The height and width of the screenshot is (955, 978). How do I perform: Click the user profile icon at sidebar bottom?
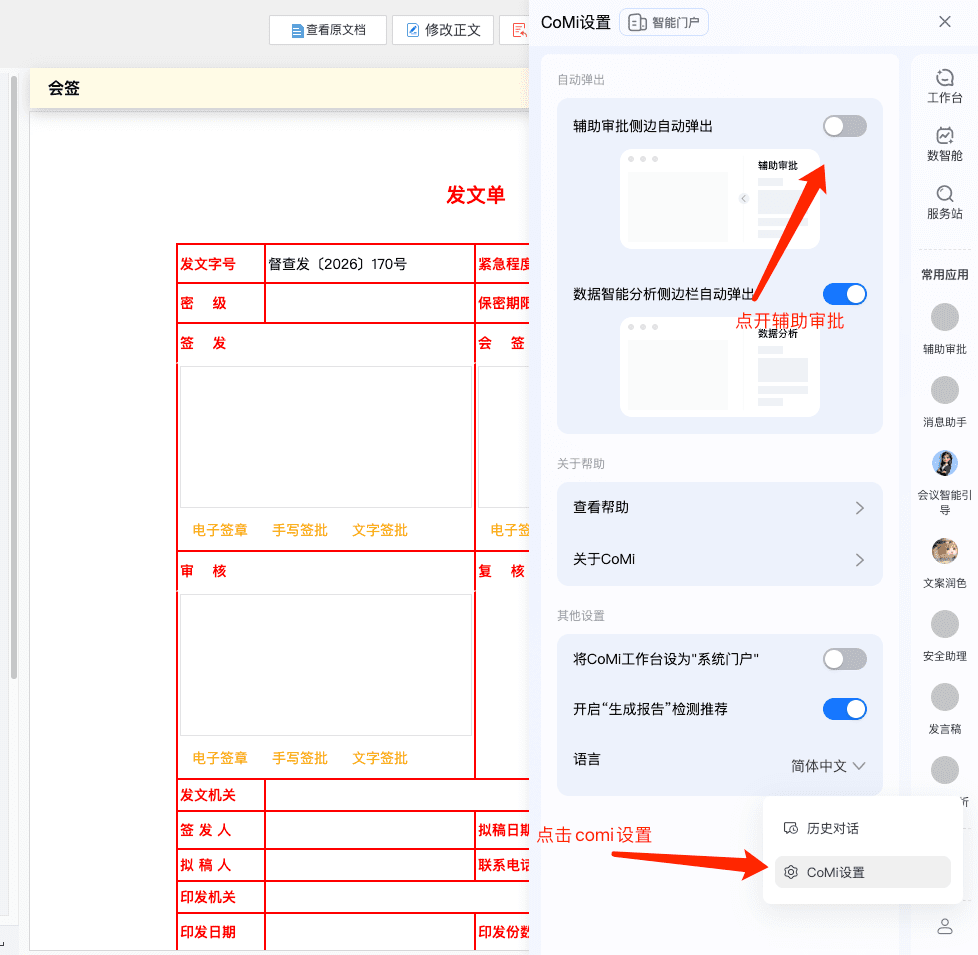click(x=944, y=926)
